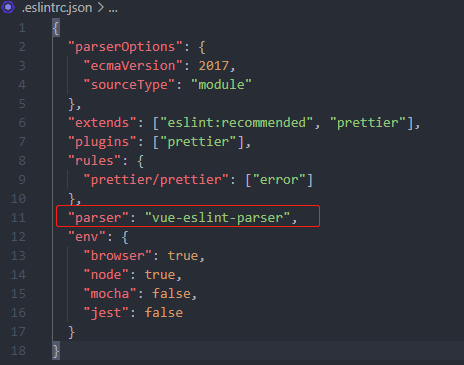Click the "parserOptions" key on line 2

point(125,47)
